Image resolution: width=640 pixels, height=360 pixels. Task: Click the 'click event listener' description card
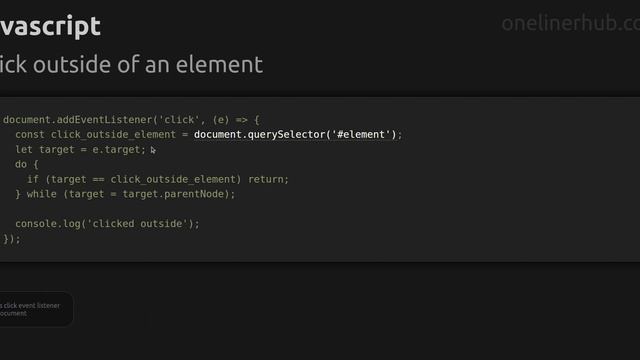point(36,309)
